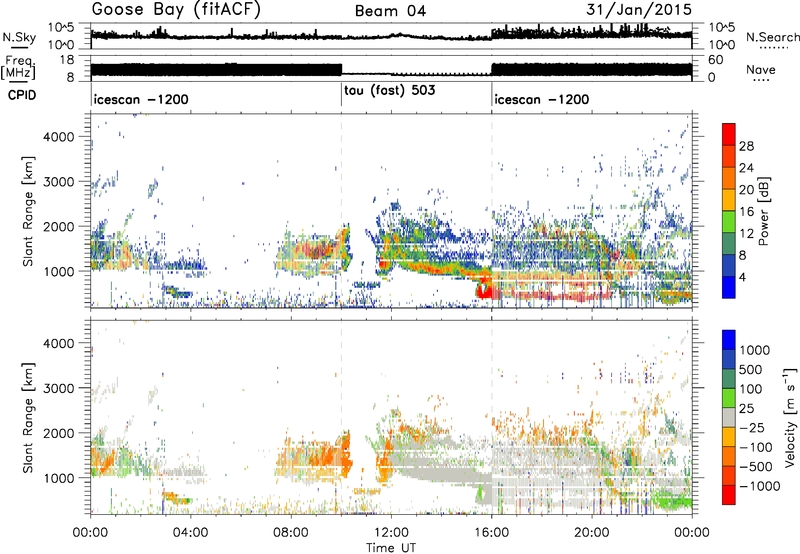800x554 pixels.
Task: Click the '16:00' time tick label
Action: (x=491, y=532)
